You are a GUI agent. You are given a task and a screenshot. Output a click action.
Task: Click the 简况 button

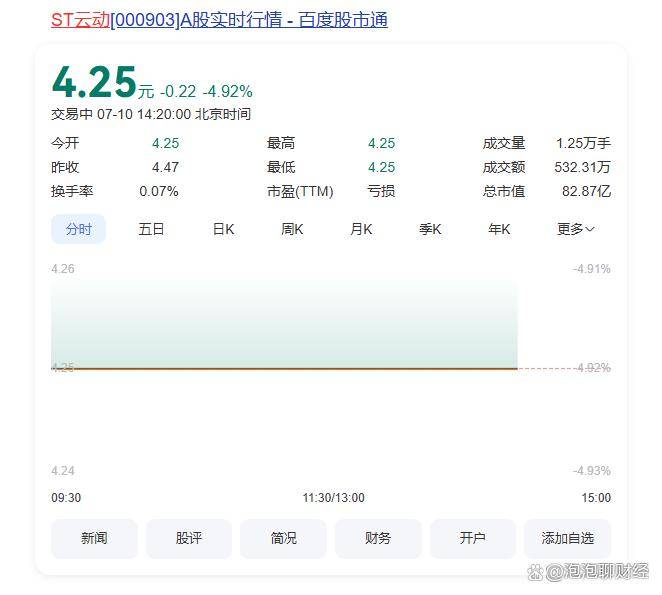tap(283, 538)
